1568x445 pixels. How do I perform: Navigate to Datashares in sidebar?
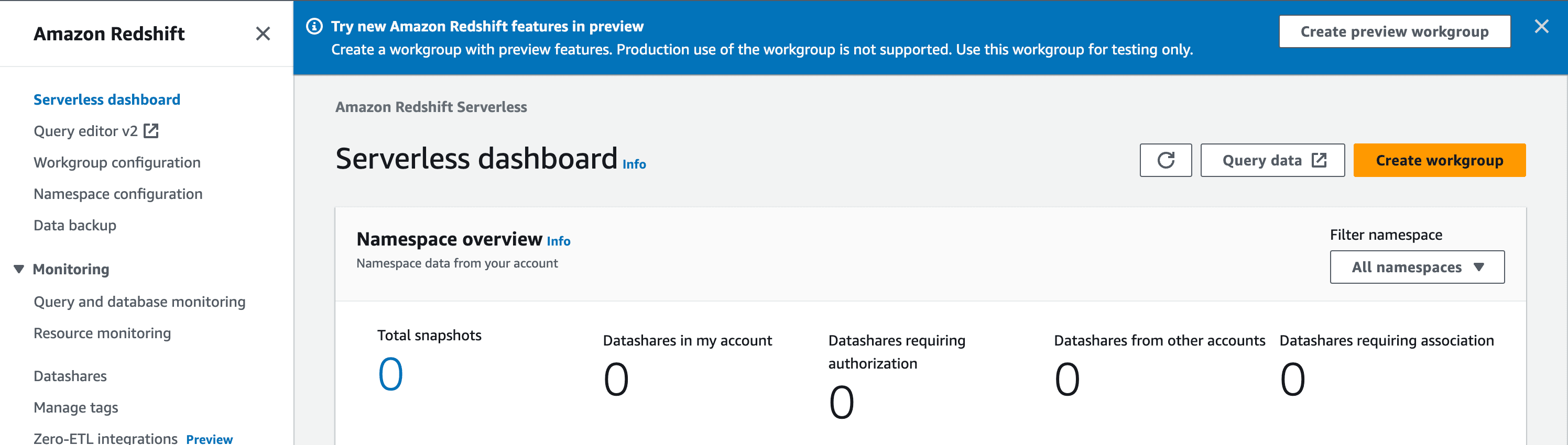(70, 376)
